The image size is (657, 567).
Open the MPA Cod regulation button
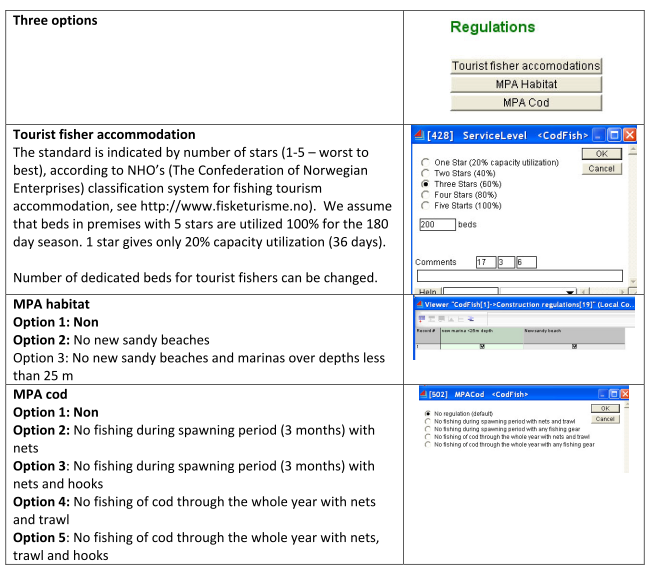click(x=526, y=103)
